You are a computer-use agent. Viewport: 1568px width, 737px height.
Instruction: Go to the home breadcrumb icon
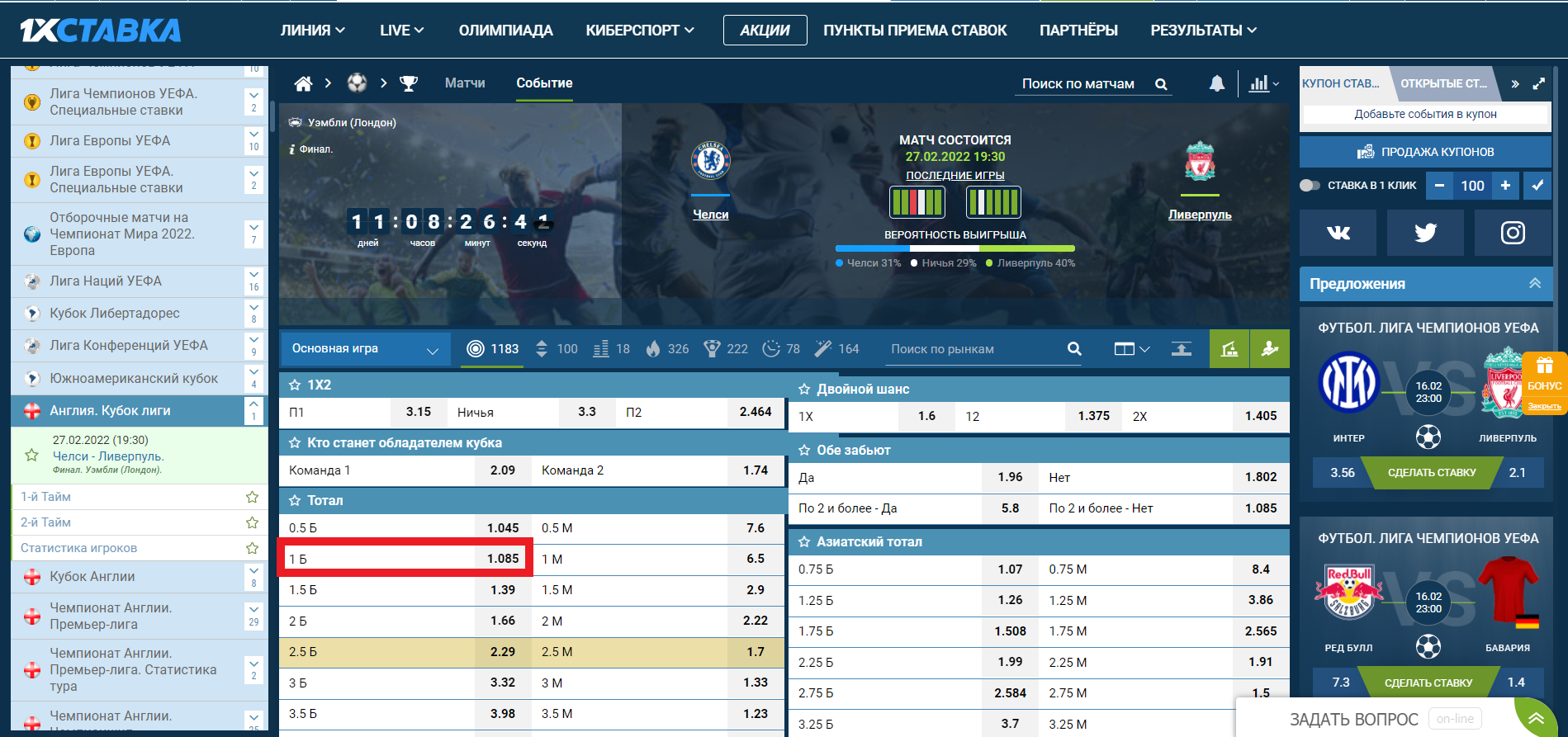(303, 83)
